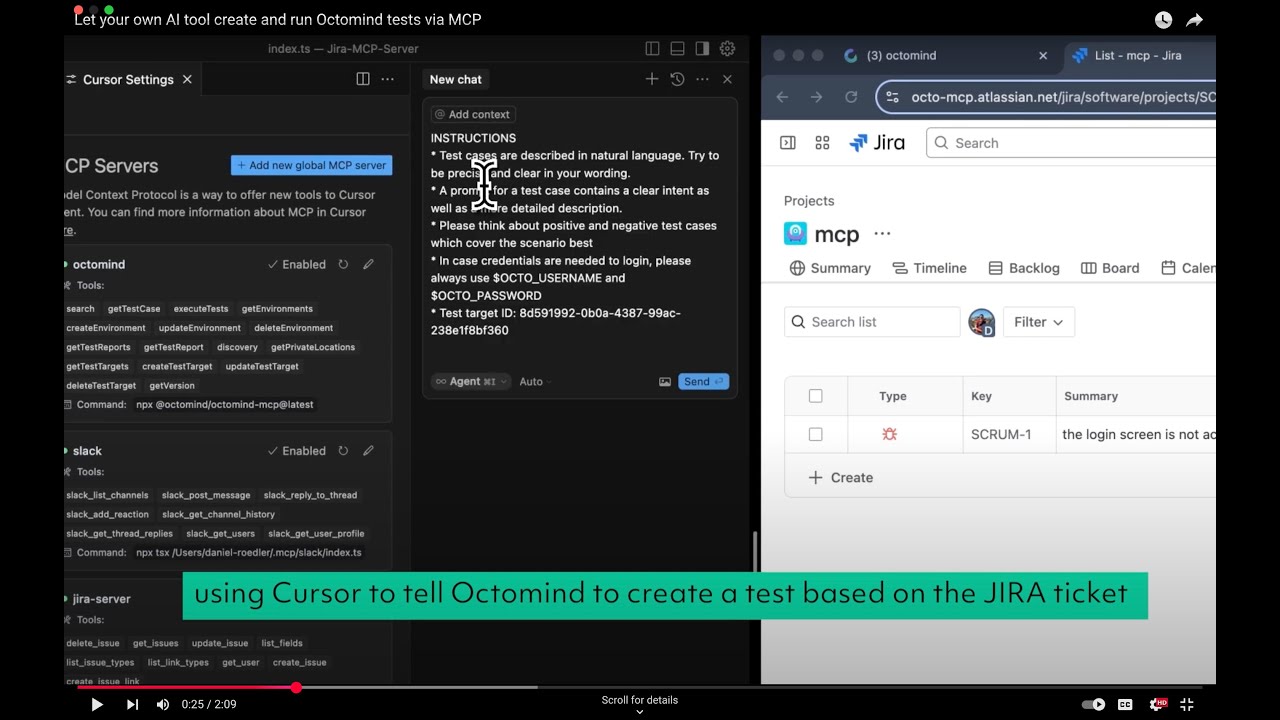Open chat history clock icon
The width and height of the screenshot is (1280, 720).
click(677, 79)
